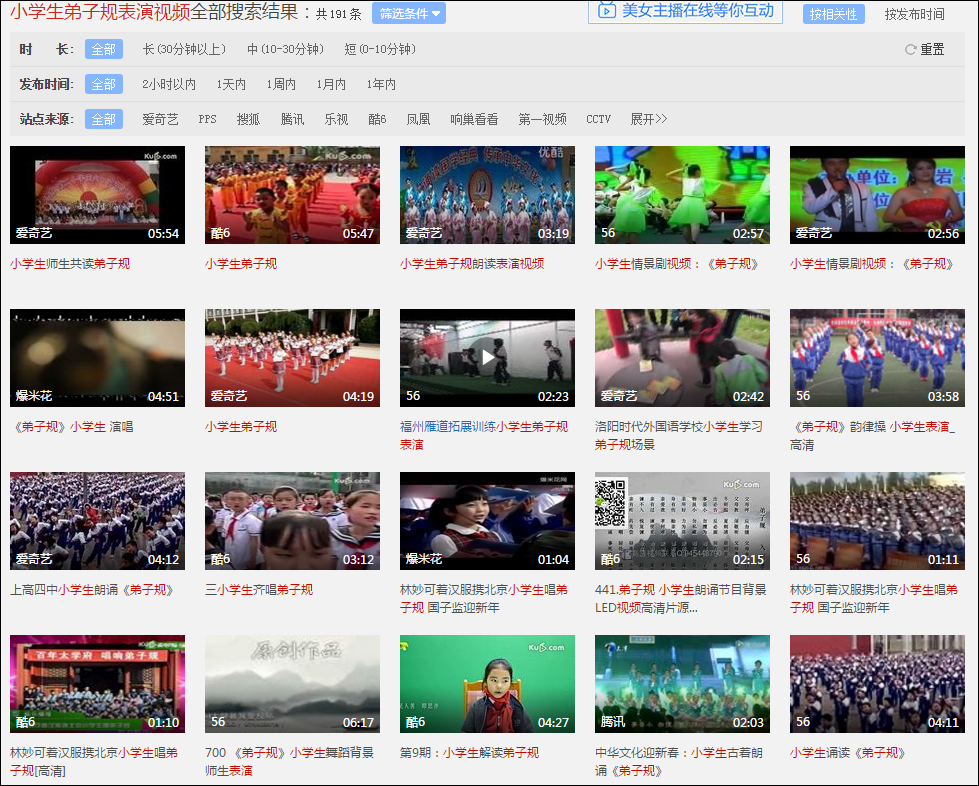The image size is (979, 786).
Task: Click the 重置 reset icon
Action: click(910, 49)
